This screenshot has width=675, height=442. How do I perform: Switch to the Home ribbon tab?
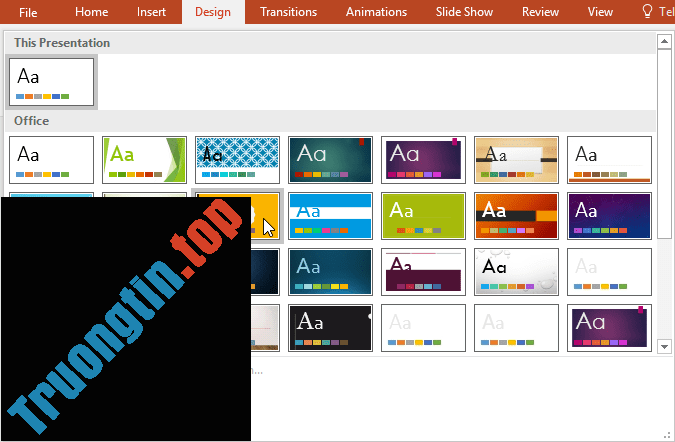click(x=91, y=12)
